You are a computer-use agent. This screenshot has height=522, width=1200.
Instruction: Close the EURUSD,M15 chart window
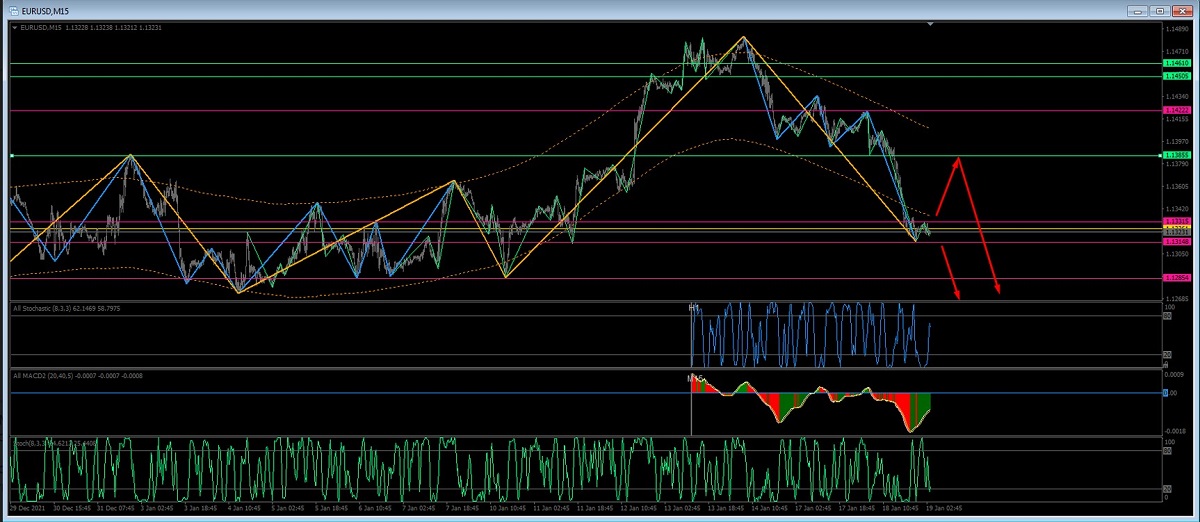[x=1183, y=10]
